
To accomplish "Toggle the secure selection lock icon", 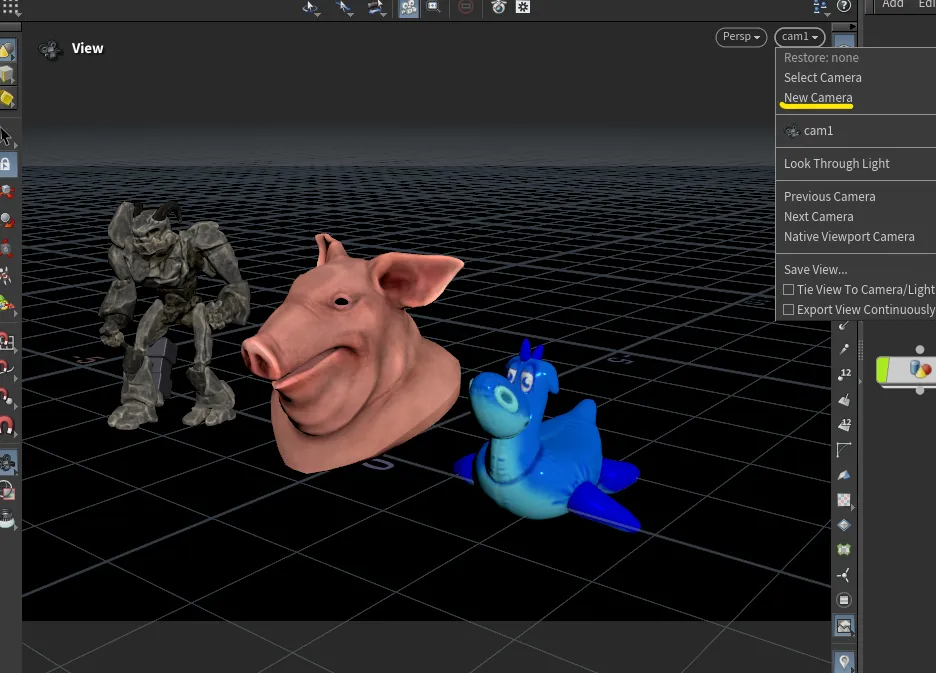I will click(6, 164).
